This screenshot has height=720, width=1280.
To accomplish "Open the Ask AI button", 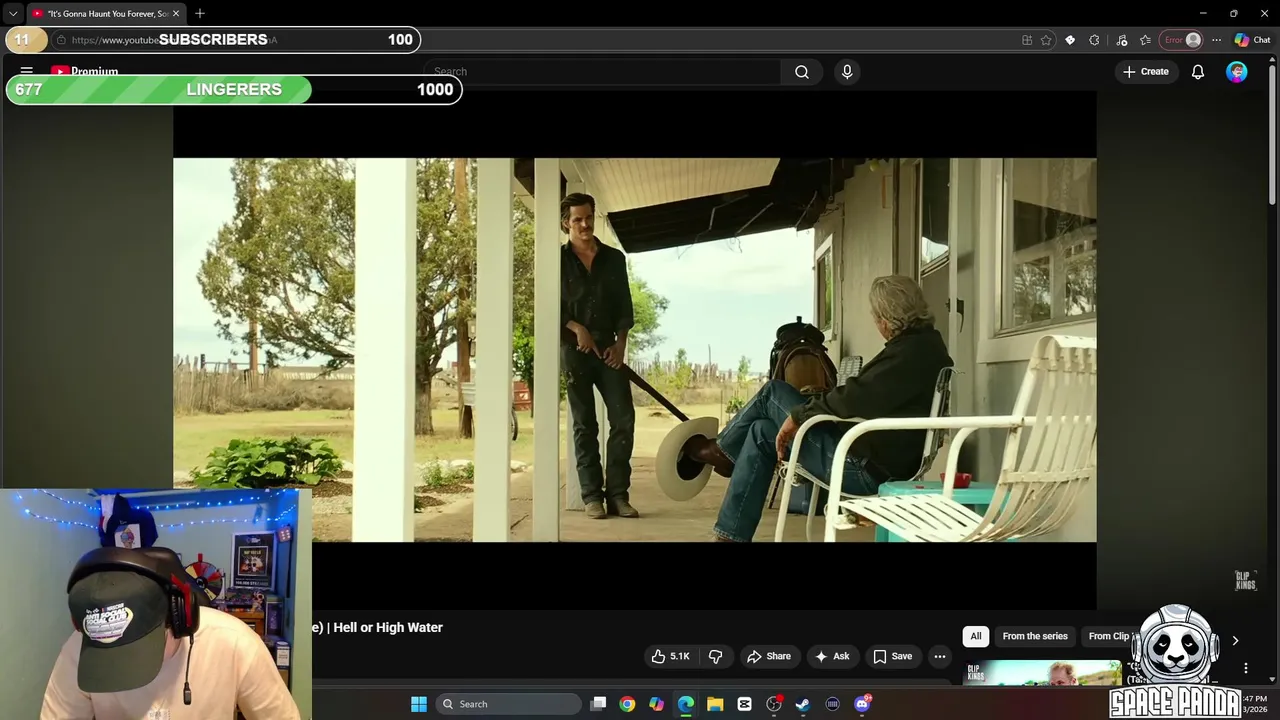I will pos(832,656).
